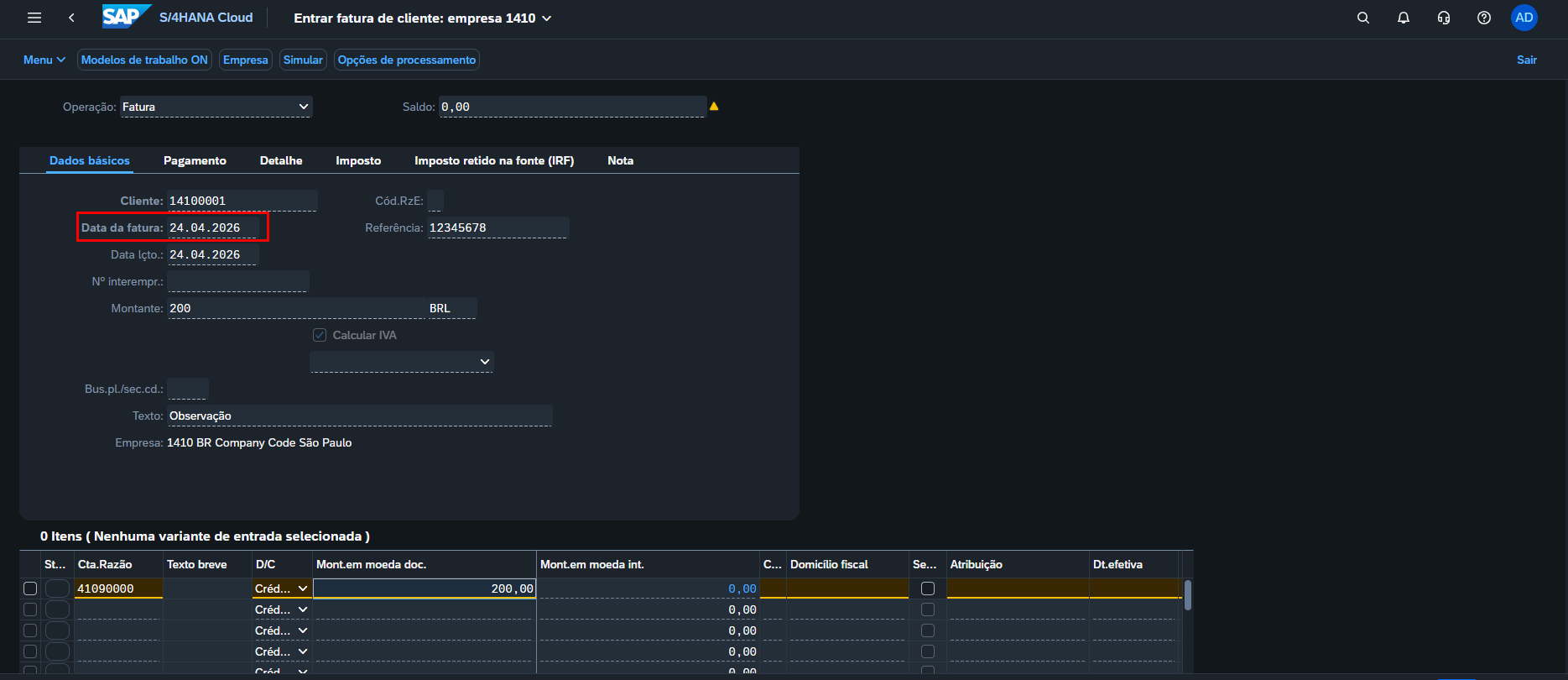
Task: Open the search icon in header
Action: (1363, 18)
